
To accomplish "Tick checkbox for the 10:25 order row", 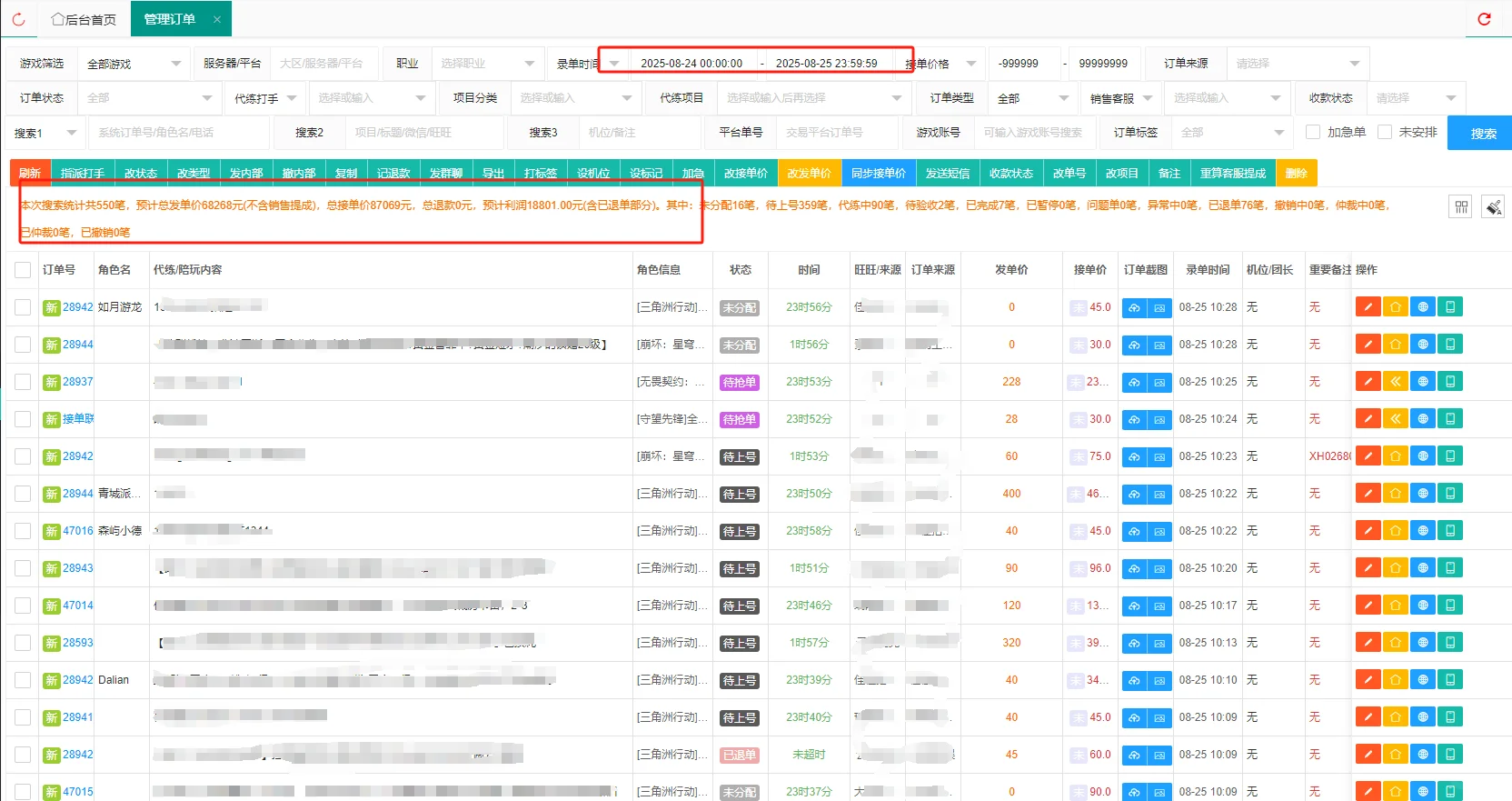I will pyautogui.click(x=23, y=382).
